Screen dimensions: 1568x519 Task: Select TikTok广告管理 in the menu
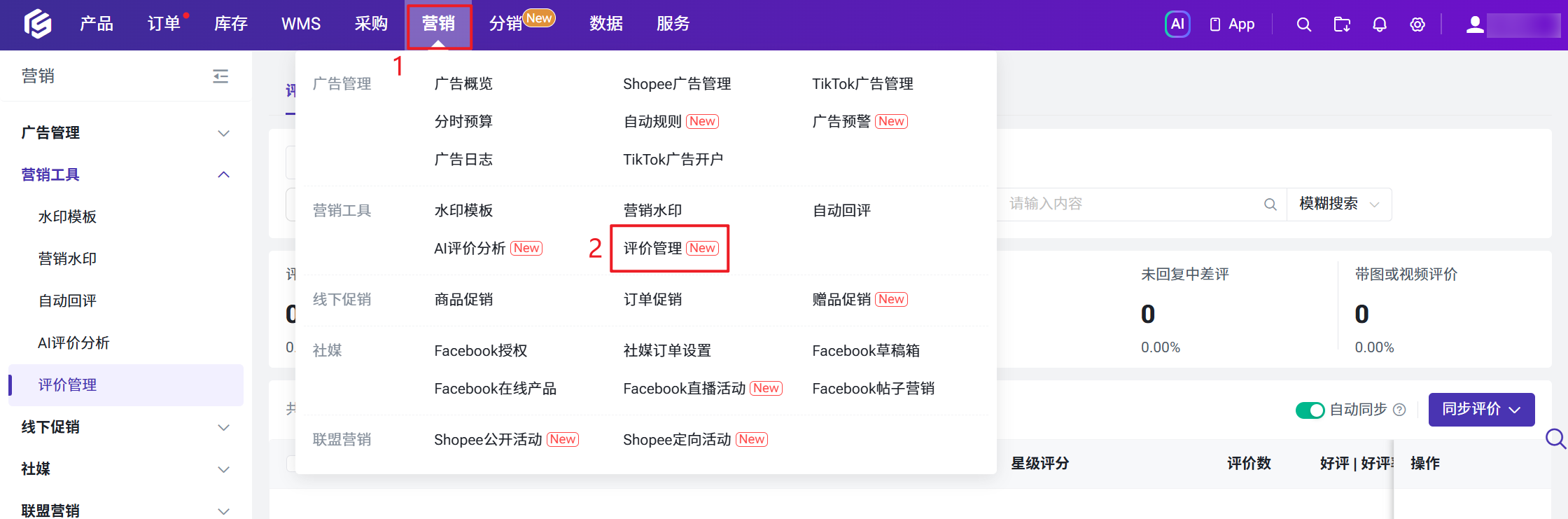tap(862, 84)
